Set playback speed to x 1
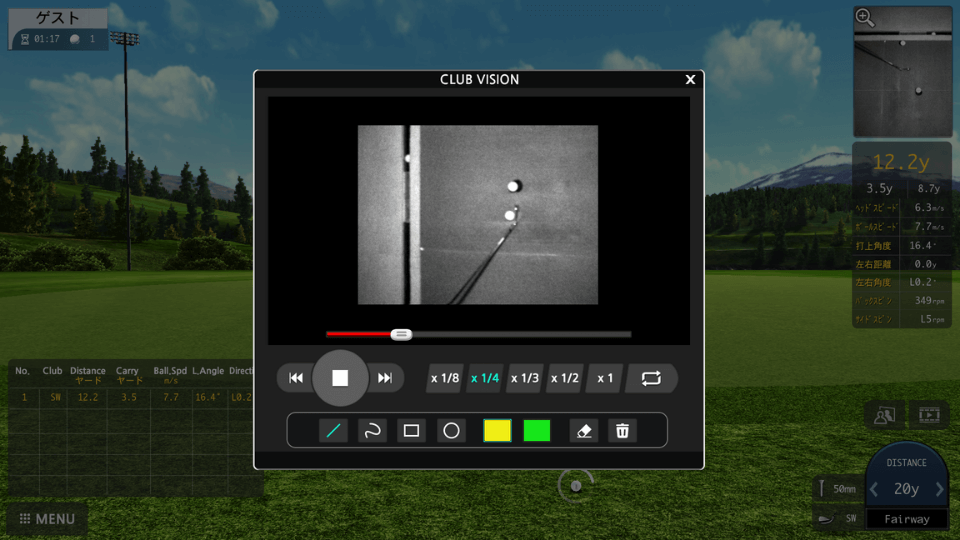The image size is (960, 540). (x=605, y=378)
